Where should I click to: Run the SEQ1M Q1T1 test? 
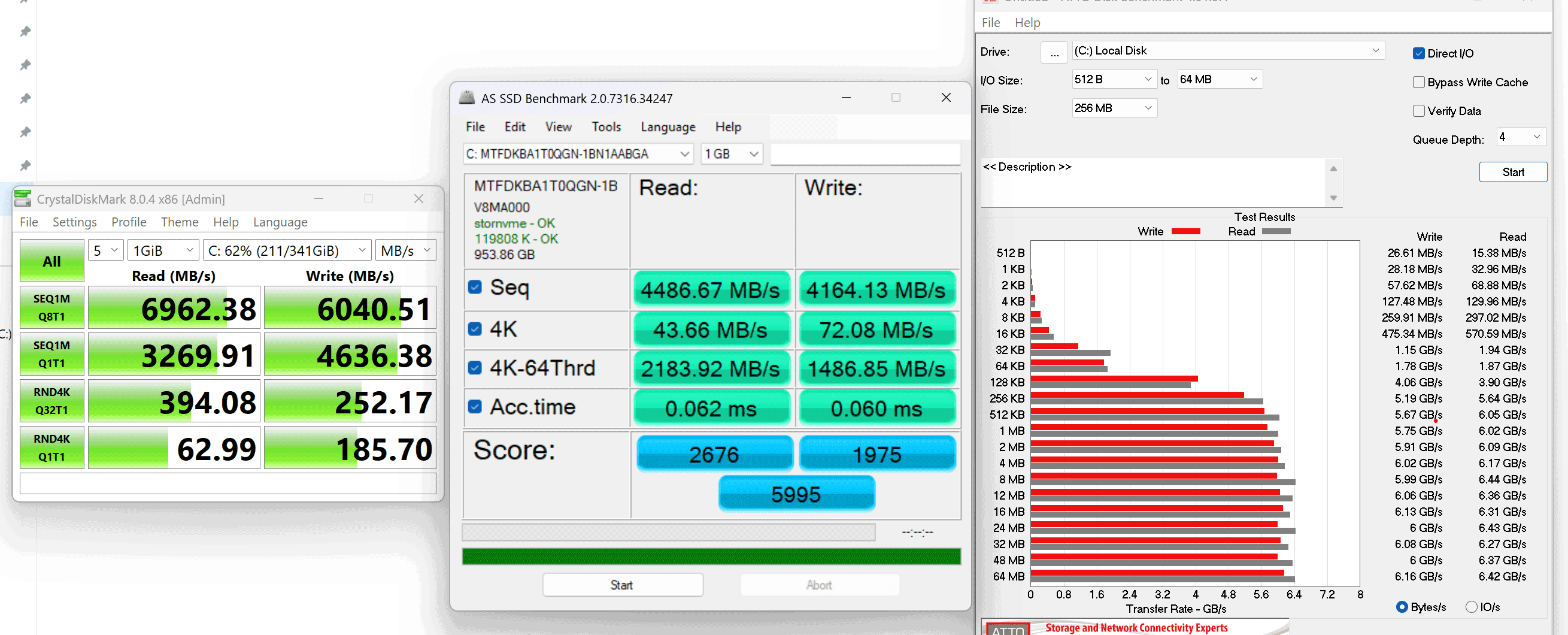point(51,354)
